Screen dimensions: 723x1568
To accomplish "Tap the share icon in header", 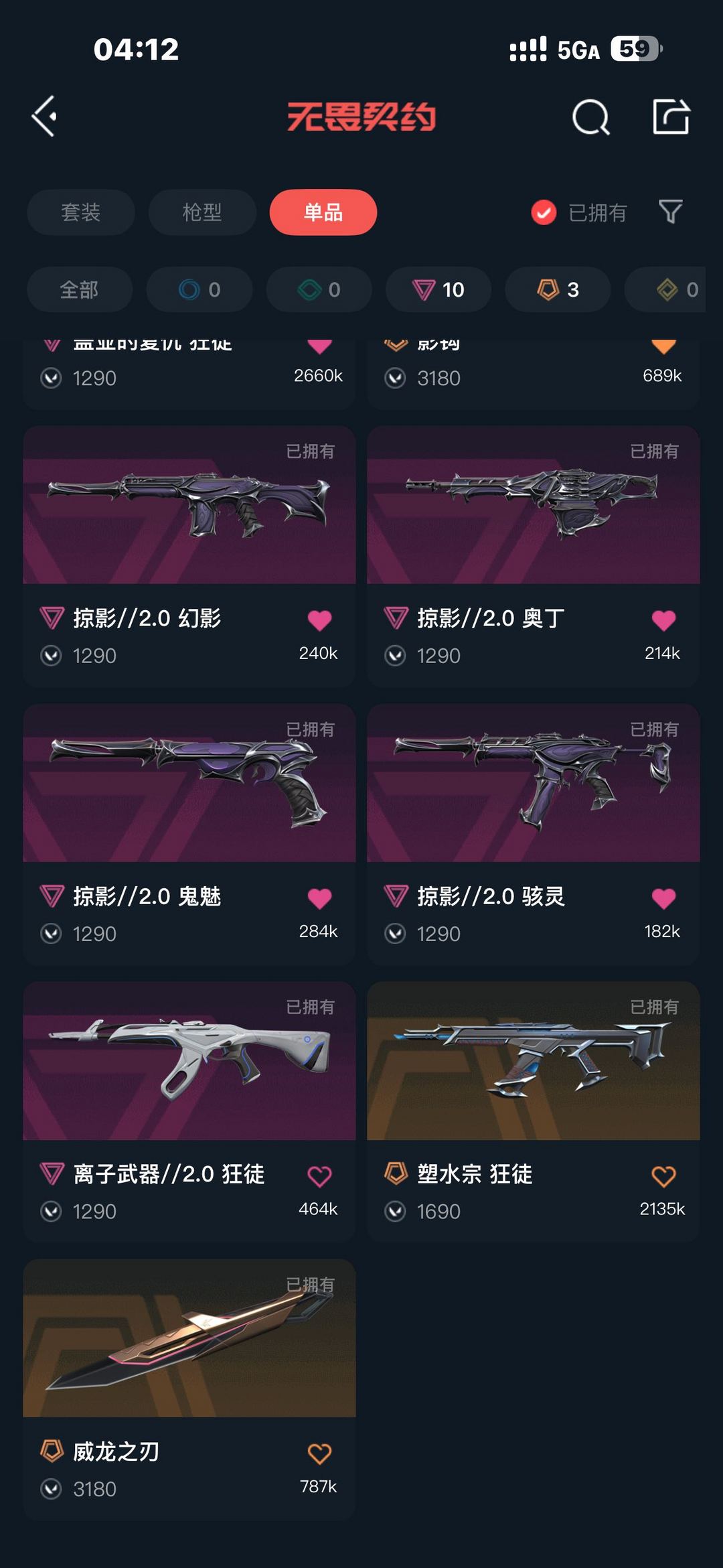I will [671, 117].
